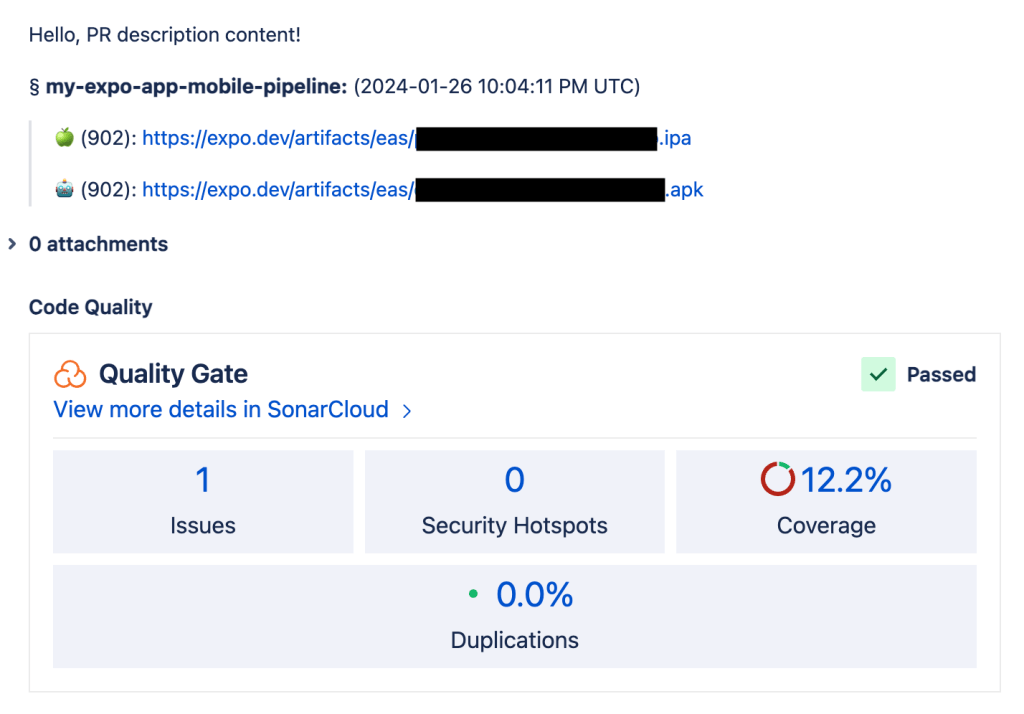
Task: Click the red Coverage donut chart icon
Action: 778,480
